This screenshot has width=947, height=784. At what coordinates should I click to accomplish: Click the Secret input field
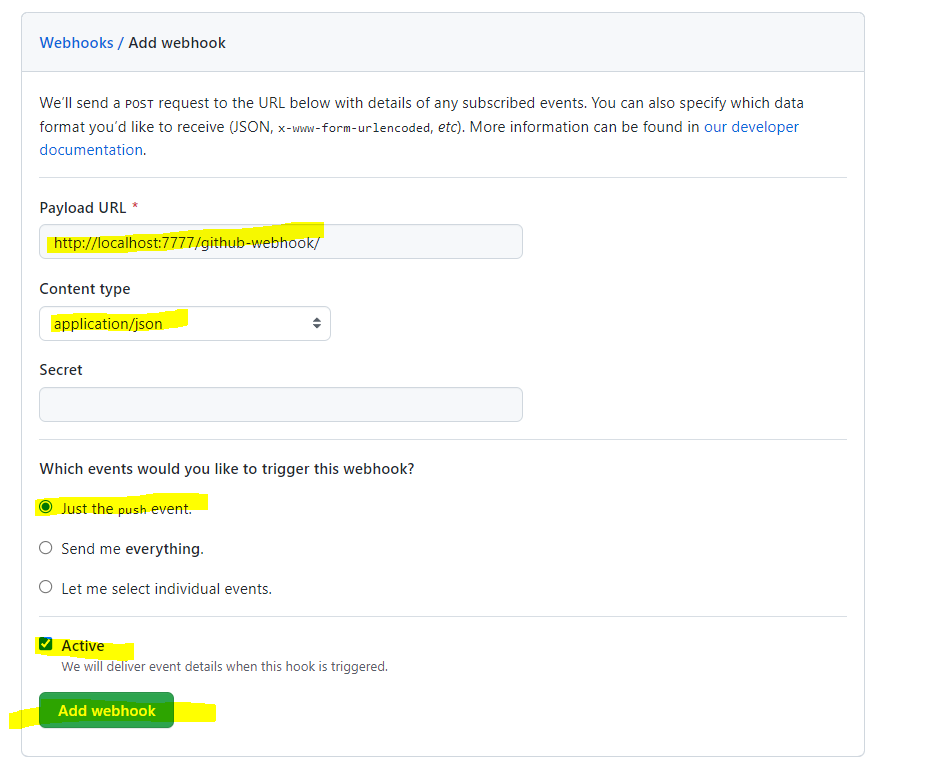[281, 405]
